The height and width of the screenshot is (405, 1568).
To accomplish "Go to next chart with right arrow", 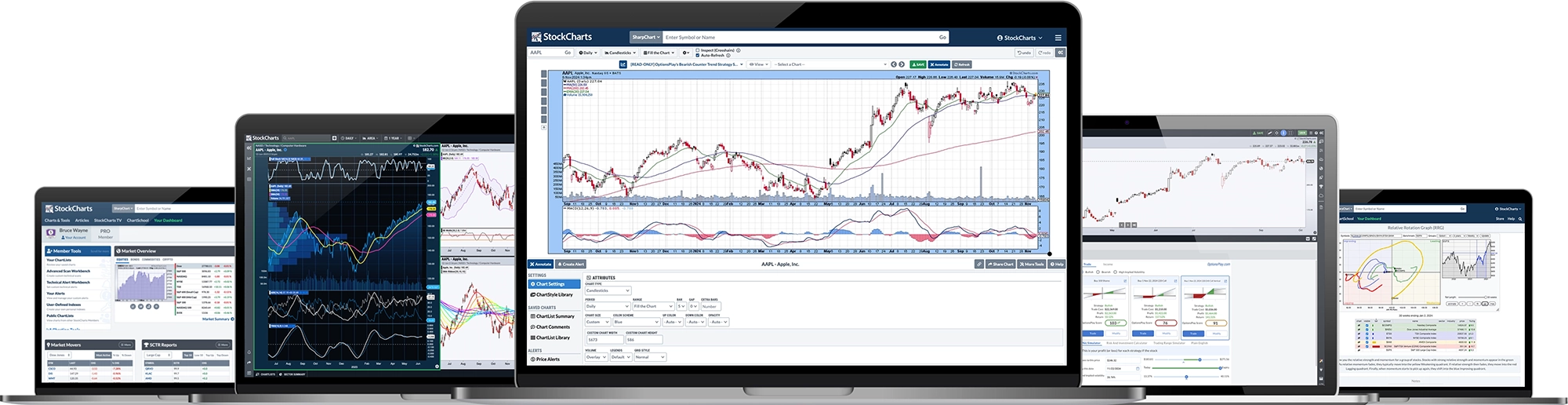I will pos(902,64).
